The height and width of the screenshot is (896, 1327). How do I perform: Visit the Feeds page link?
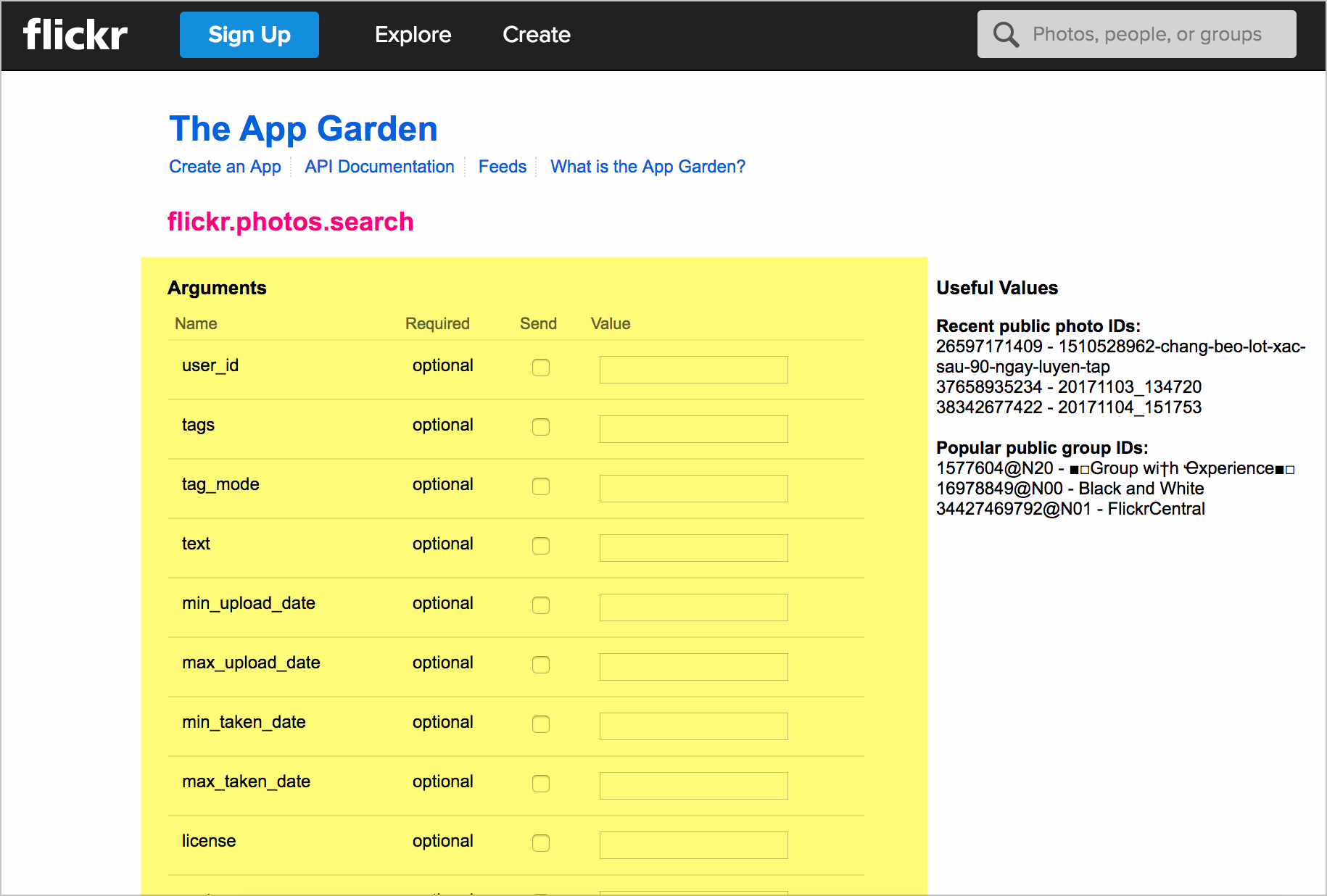point(502,167)
